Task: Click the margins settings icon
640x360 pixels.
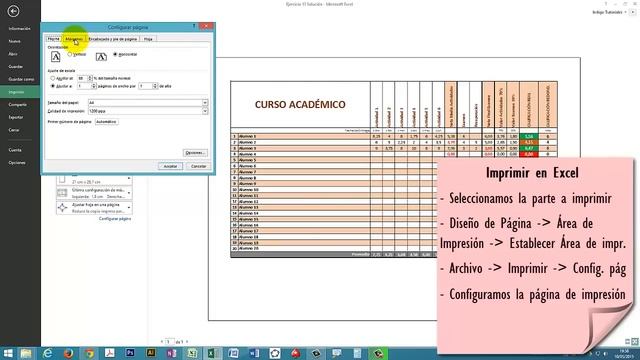Action: pos(62,193)
